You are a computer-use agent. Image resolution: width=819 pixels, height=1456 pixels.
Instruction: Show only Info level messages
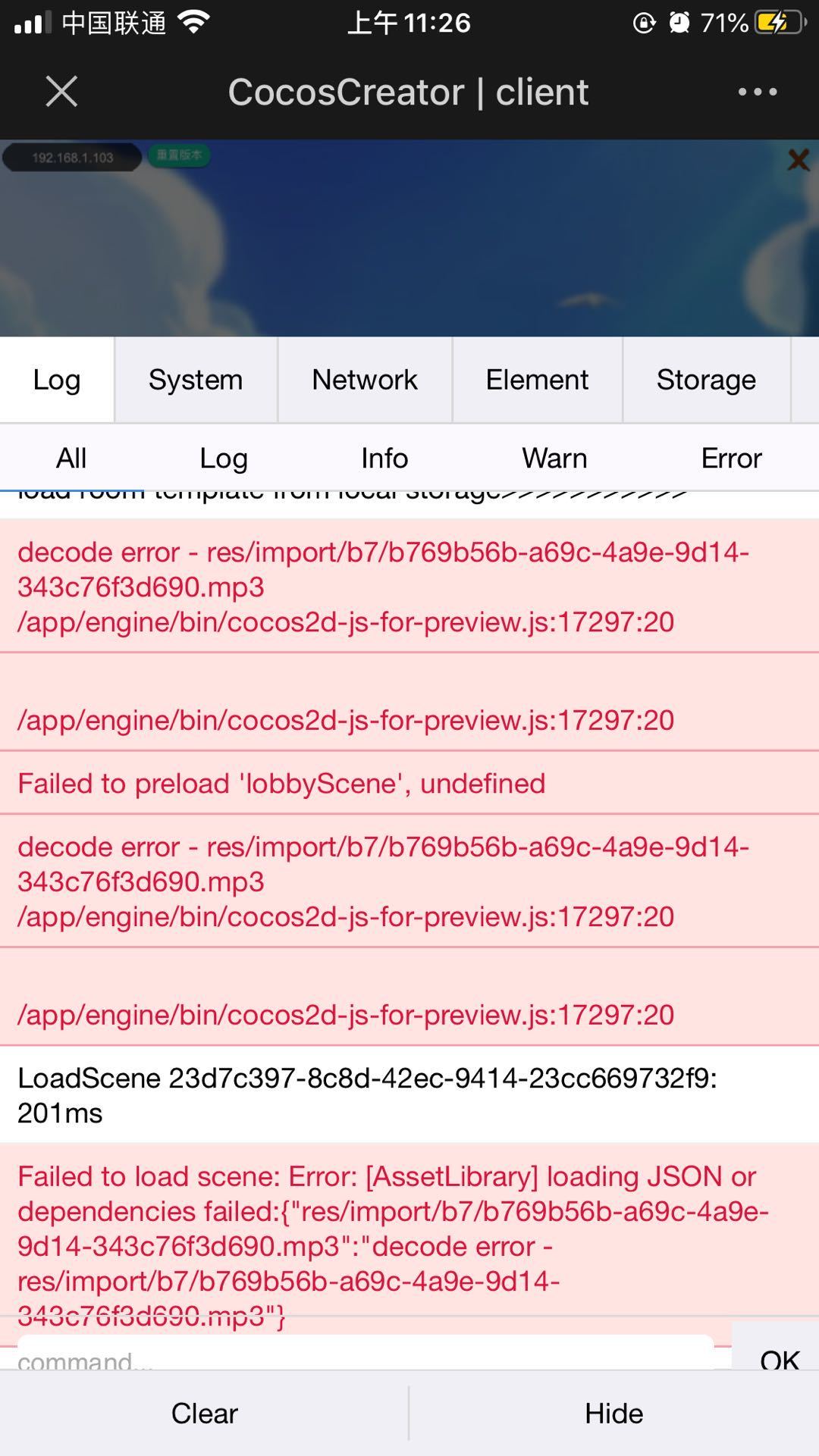coord(384,459)
